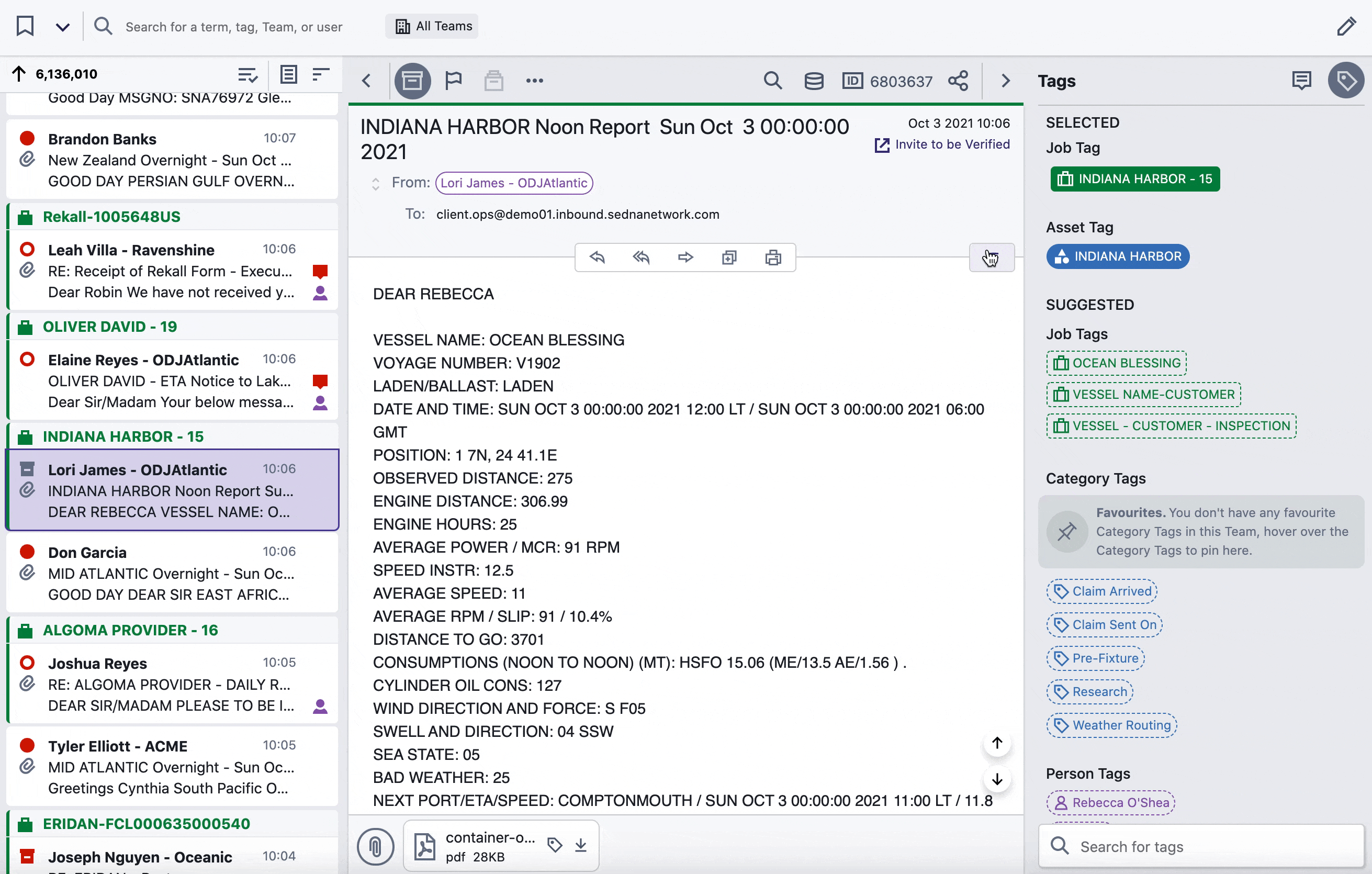
Task: Open the Rekall-1005648US job group
Action: [x=172, y=217]
